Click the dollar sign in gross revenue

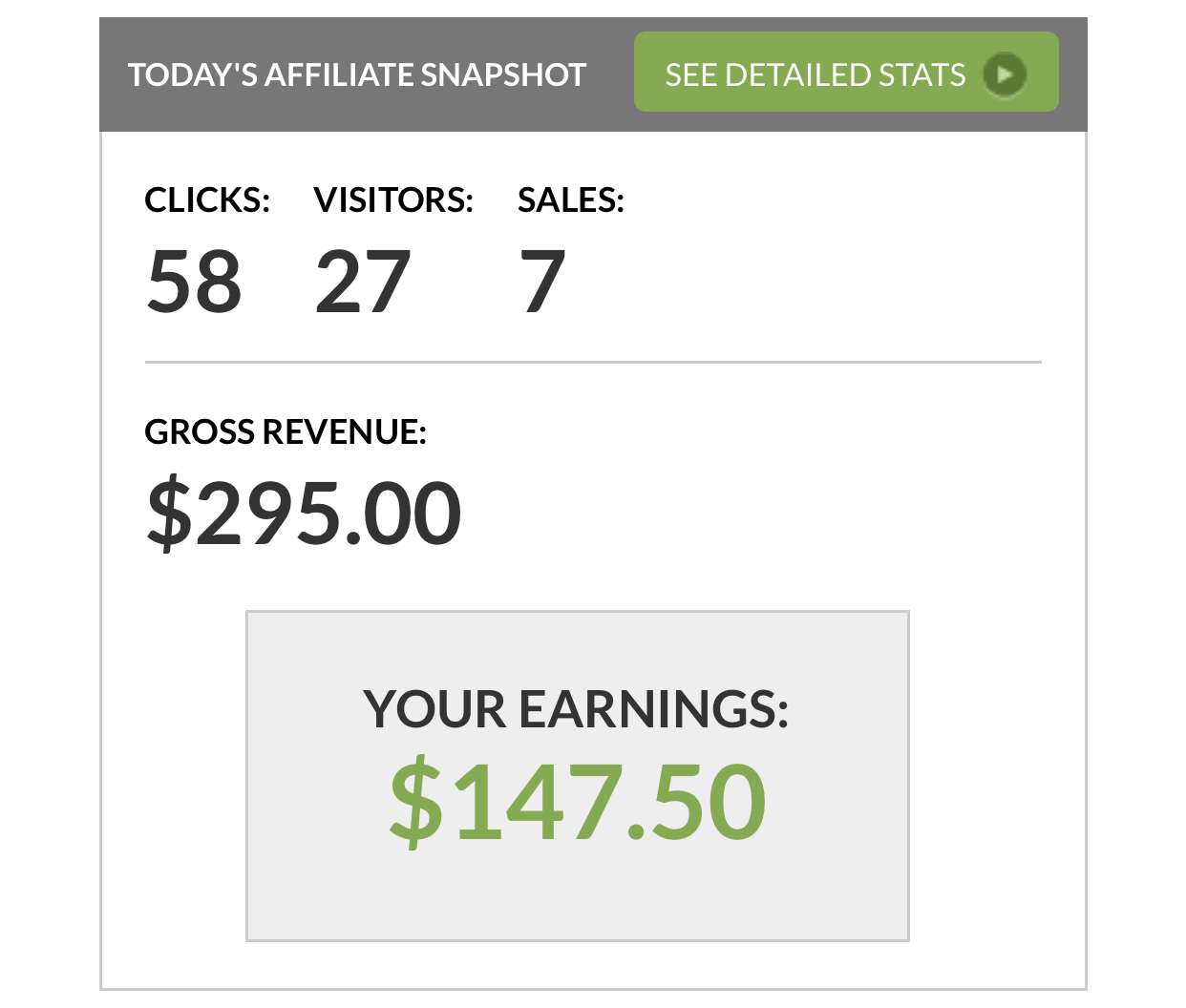click(x=170, y=514)
